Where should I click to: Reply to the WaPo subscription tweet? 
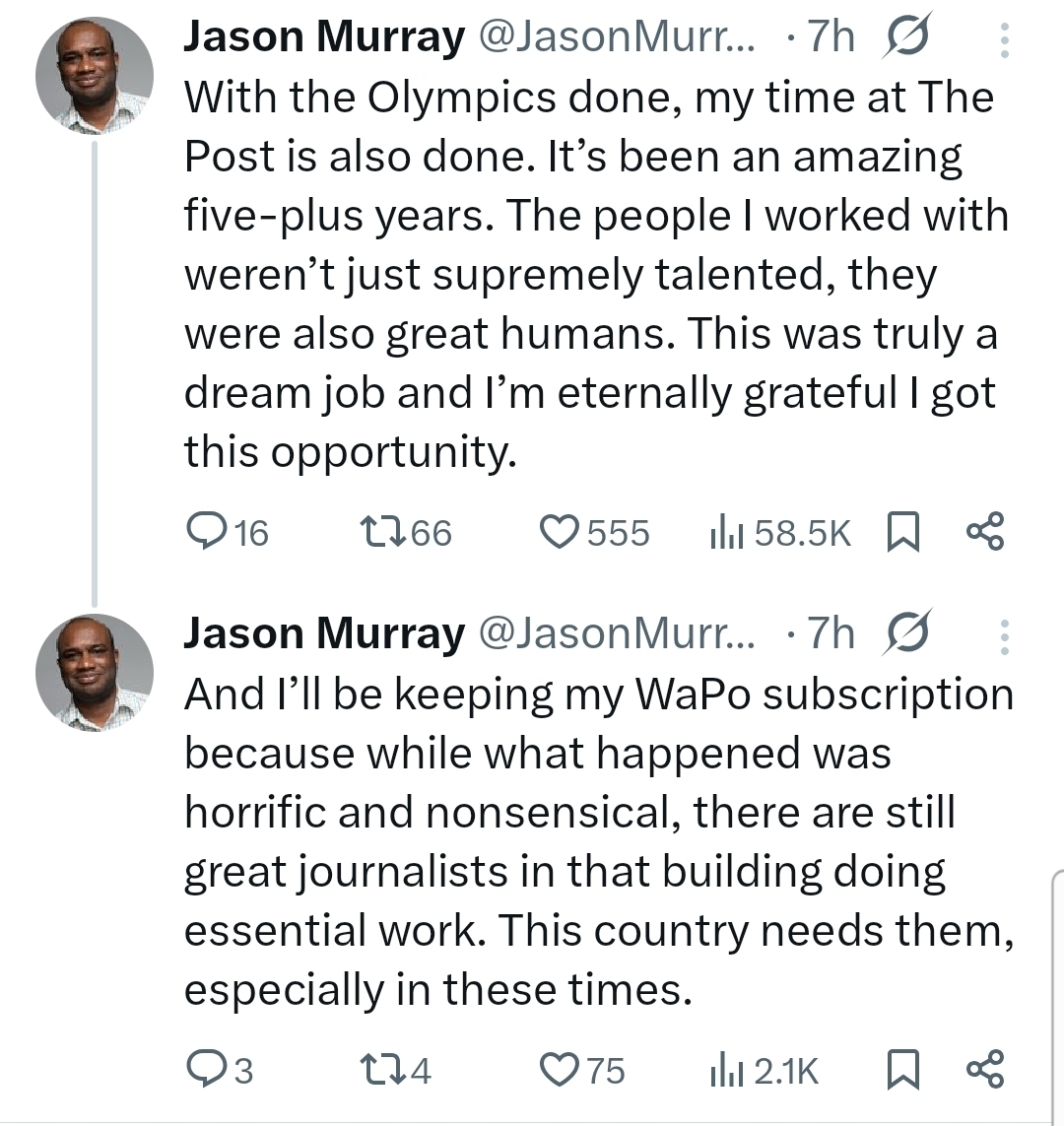207,1069
